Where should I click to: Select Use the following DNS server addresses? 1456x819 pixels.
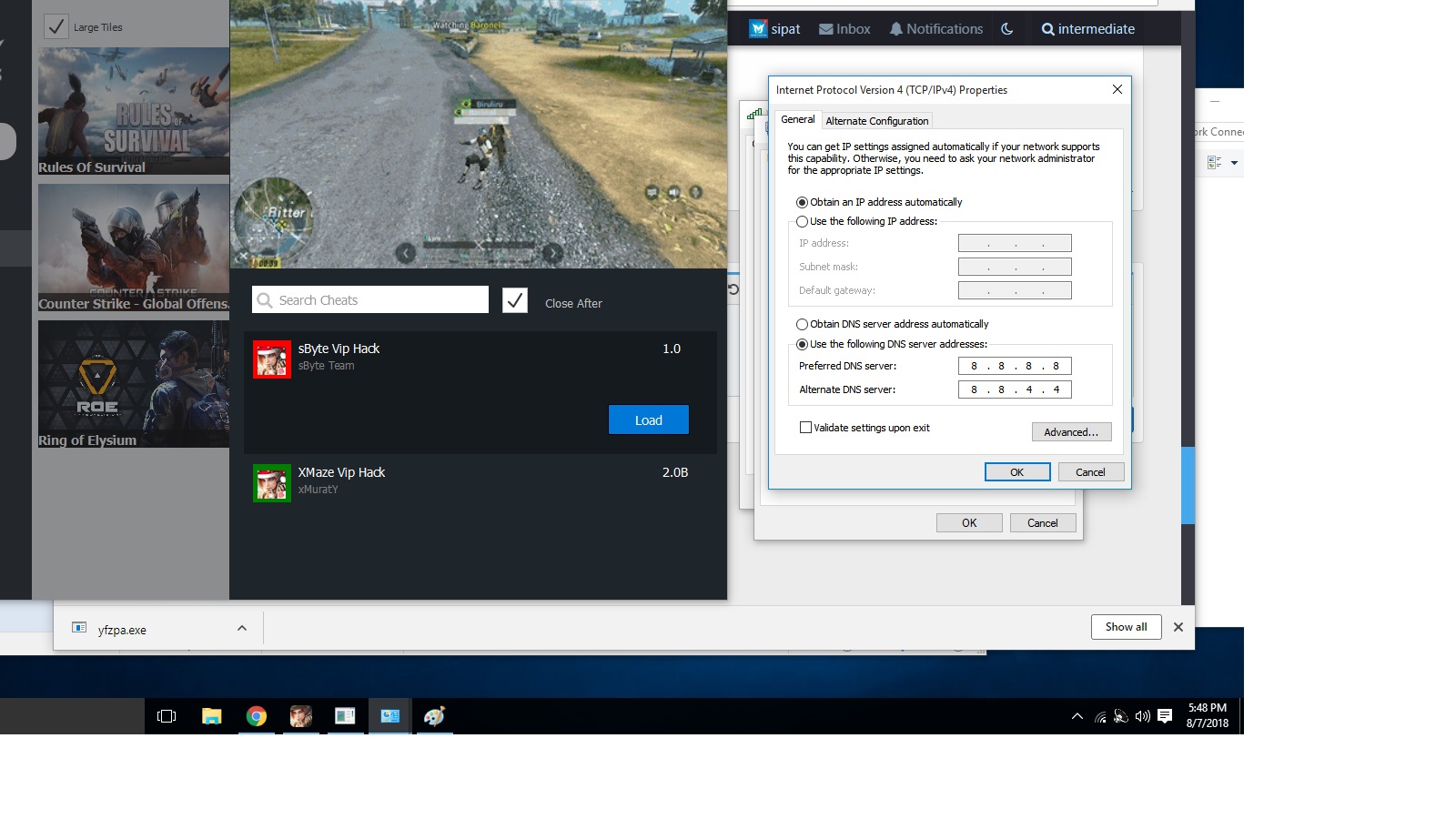click(x=802, y=344)
